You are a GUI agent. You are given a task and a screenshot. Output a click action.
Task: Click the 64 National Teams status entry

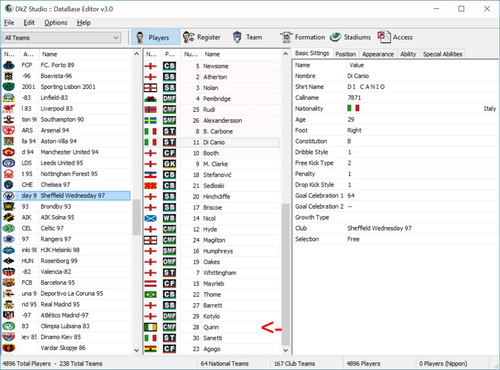(225, 363)
